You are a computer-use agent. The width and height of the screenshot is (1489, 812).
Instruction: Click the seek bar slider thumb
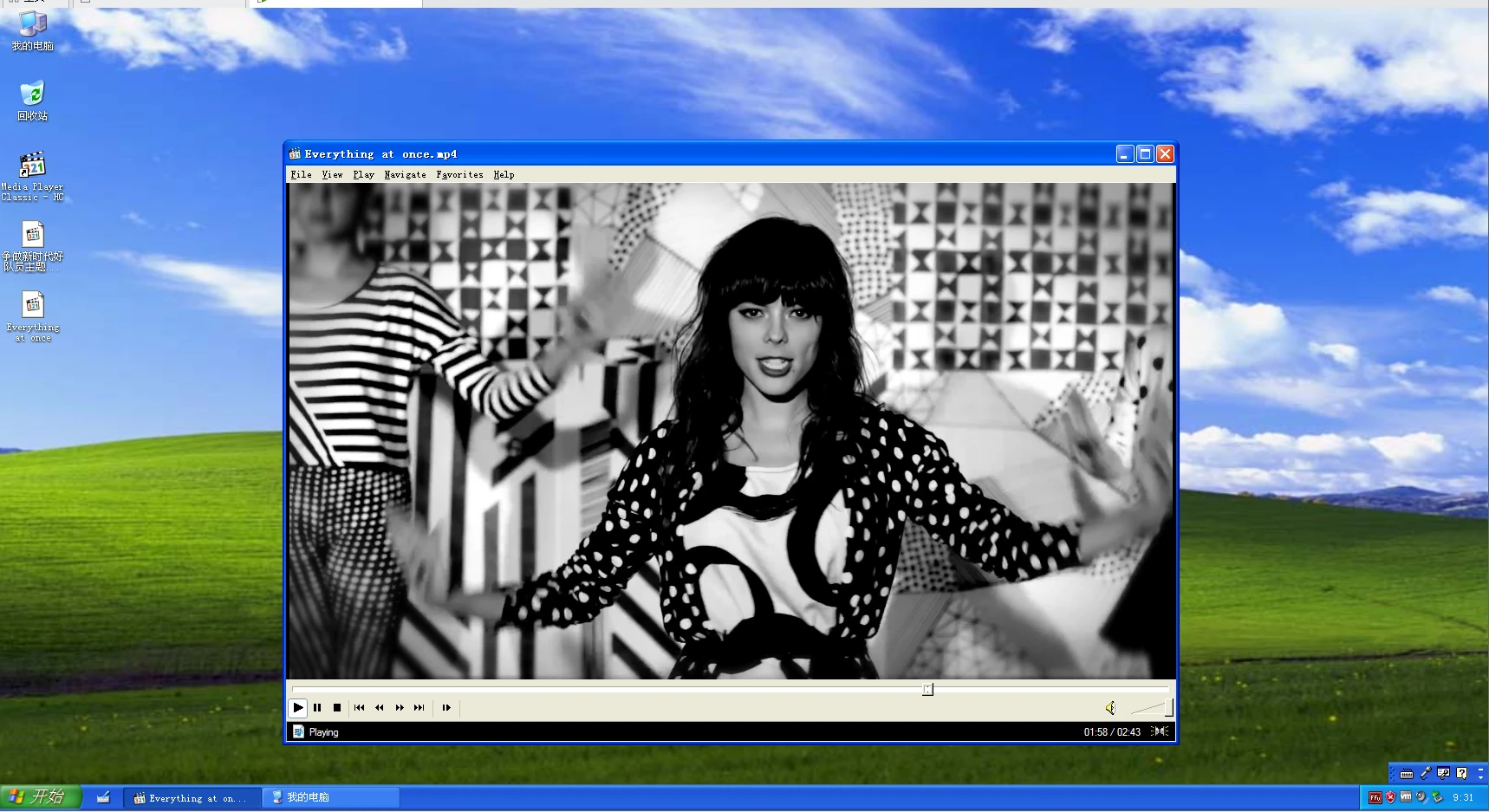(927, 690)
